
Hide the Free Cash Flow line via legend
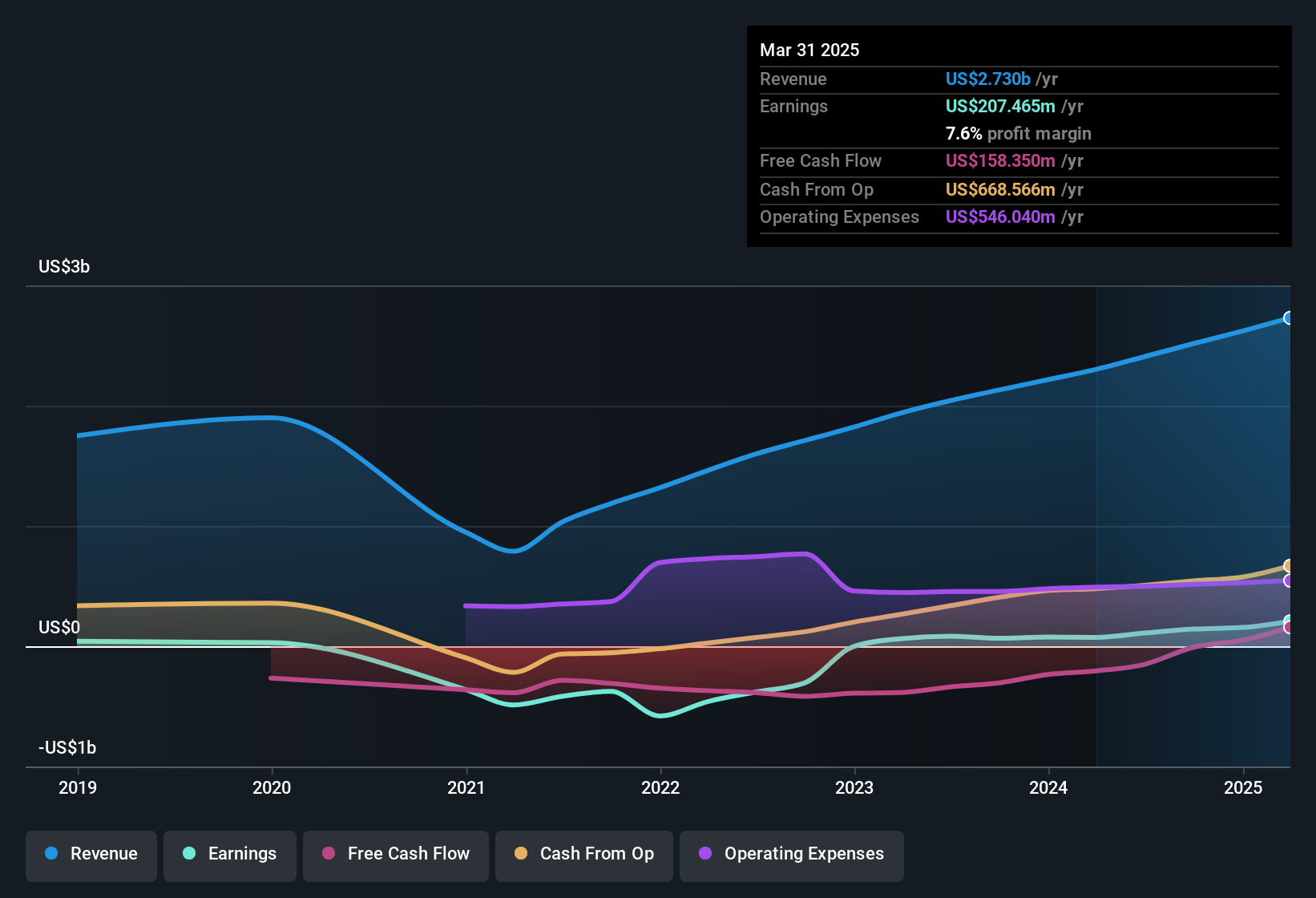[395, 854]
